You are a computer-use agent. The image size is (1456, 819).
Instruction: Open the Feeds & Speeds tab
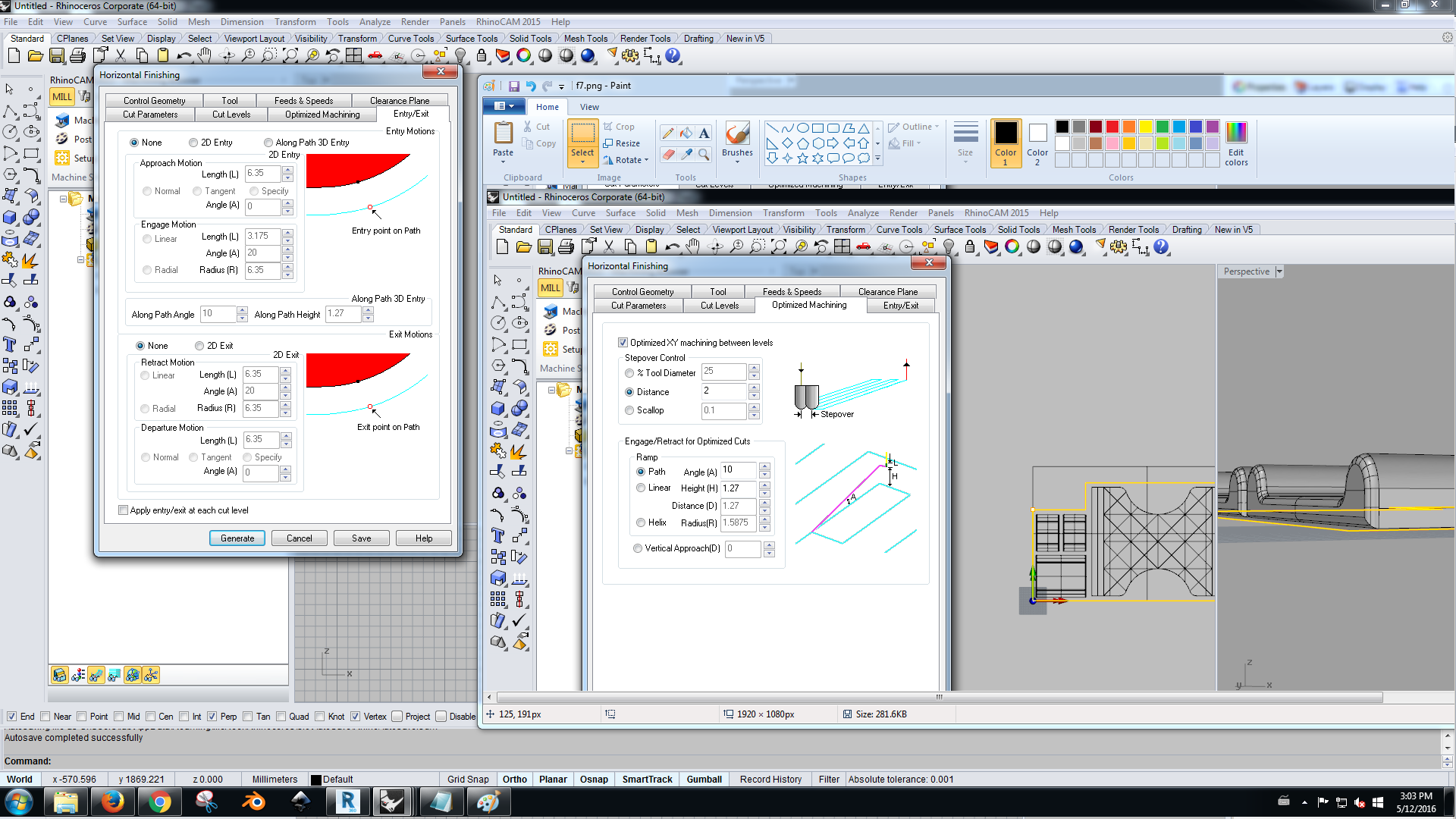point(303,101)
